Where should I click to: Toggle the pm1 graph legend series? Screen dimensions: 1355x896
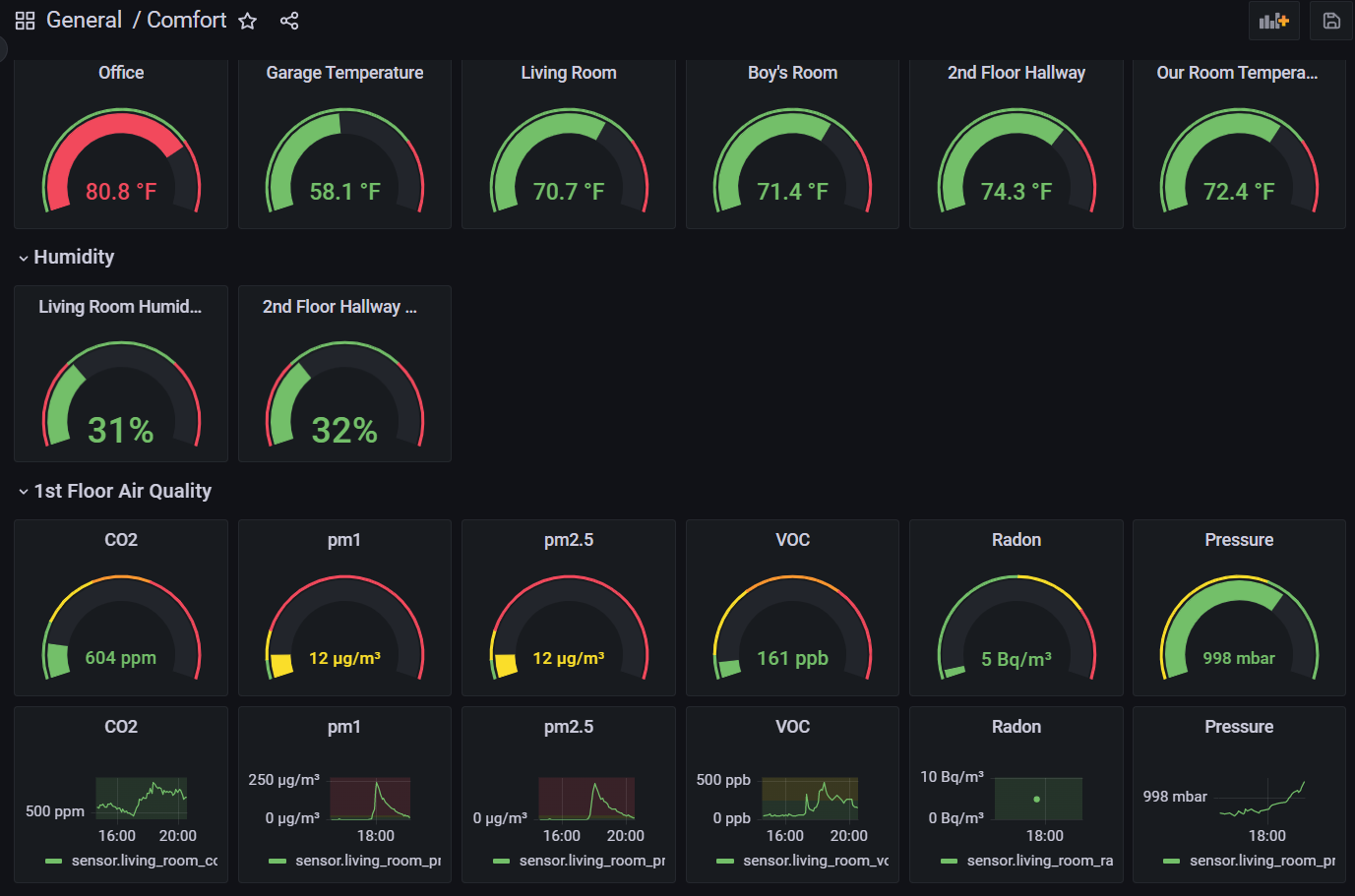(x=367, y=861)
